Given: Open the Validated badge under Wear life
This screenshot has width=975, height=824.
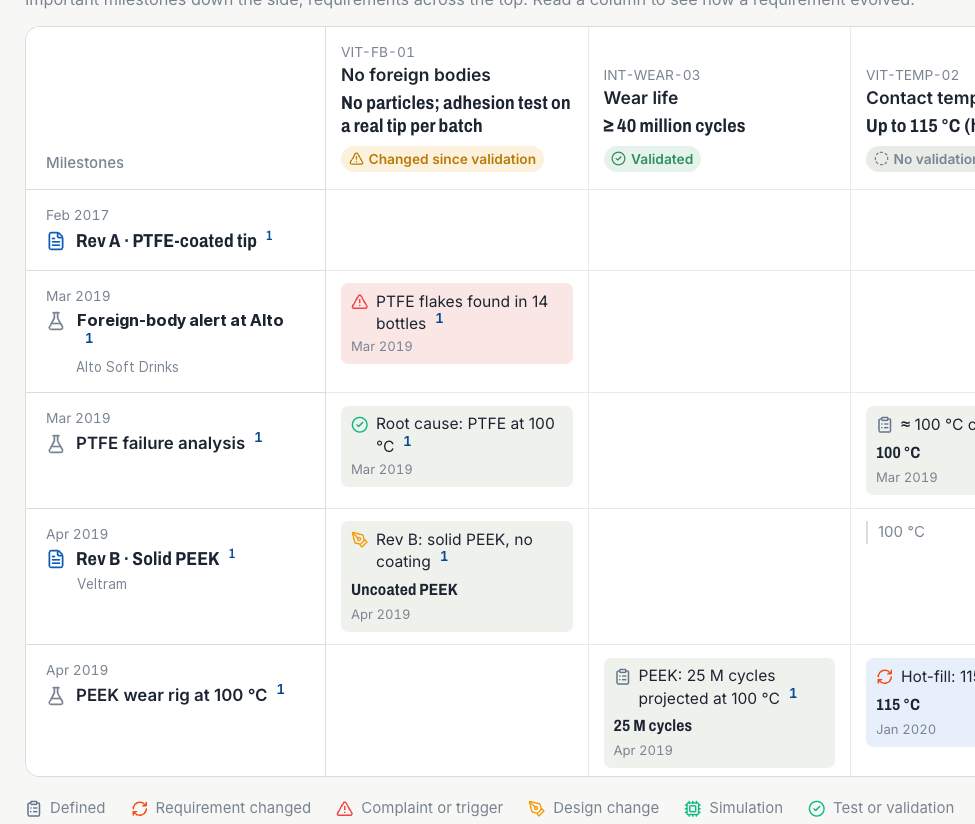Looking at the screenshot, I should click(652, 159).
